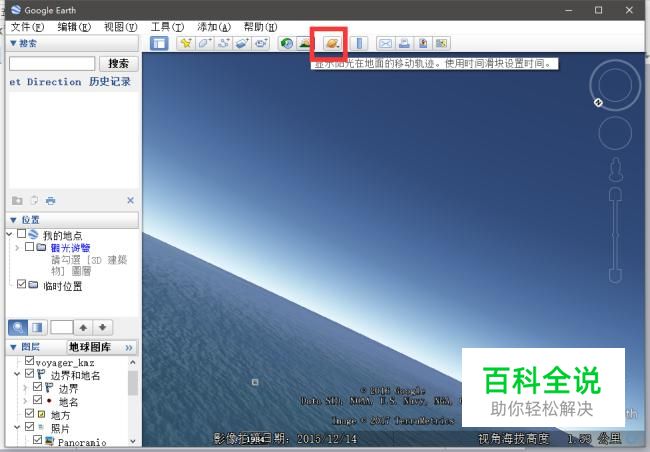This screenshot has height=452, width=650.
Task: Open the 观光游览 blue link
Action: tap(70, 248)
